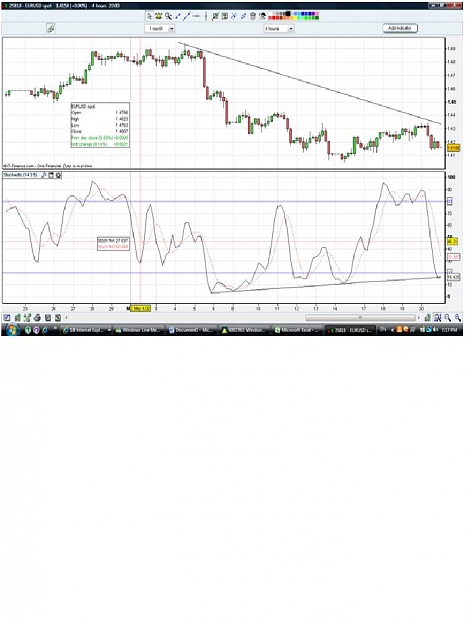This screenshot has width=469, height=625.
Task: Choose the blue arrow drawing tool
Action: click(x=178, y=16)
